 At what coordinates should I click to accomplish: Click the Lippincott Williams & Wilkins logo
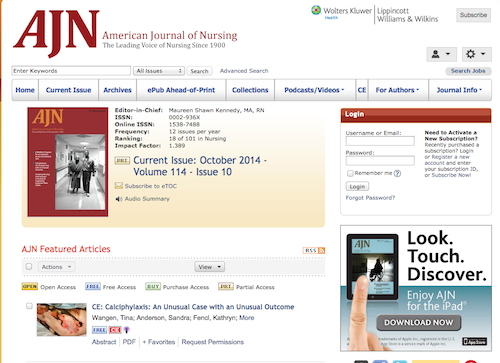pyautogui.click(x=407, y=15)
